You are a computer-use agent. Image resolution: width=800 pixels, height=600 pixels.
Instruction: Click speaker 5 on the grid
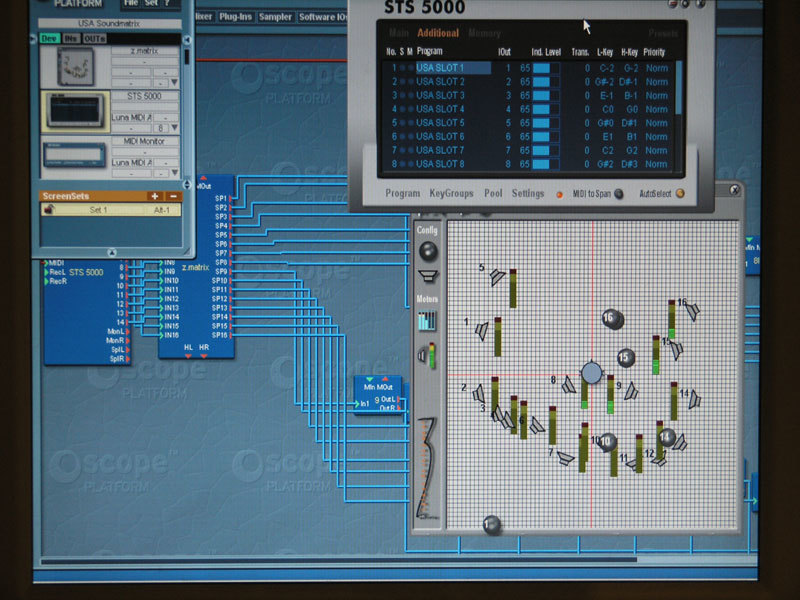(x=497, y=277)
